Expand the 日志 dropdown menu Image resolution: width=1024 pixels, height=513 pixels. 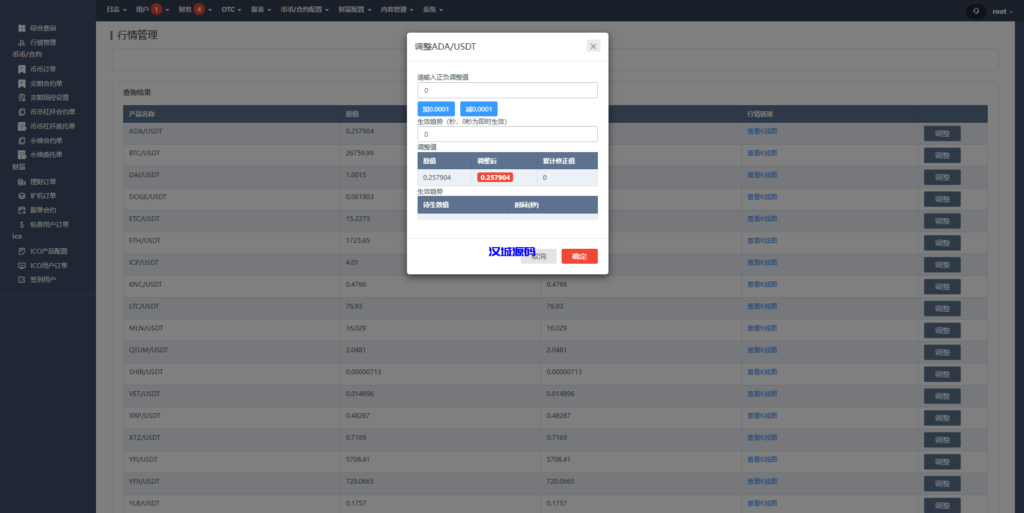point(116,10)
